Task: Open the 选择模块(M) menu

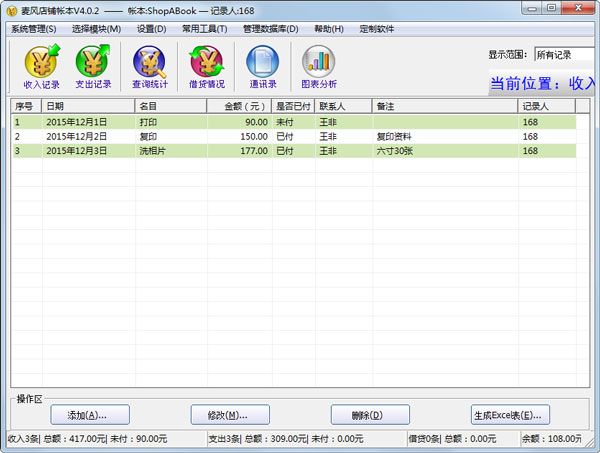Action: 96,29
